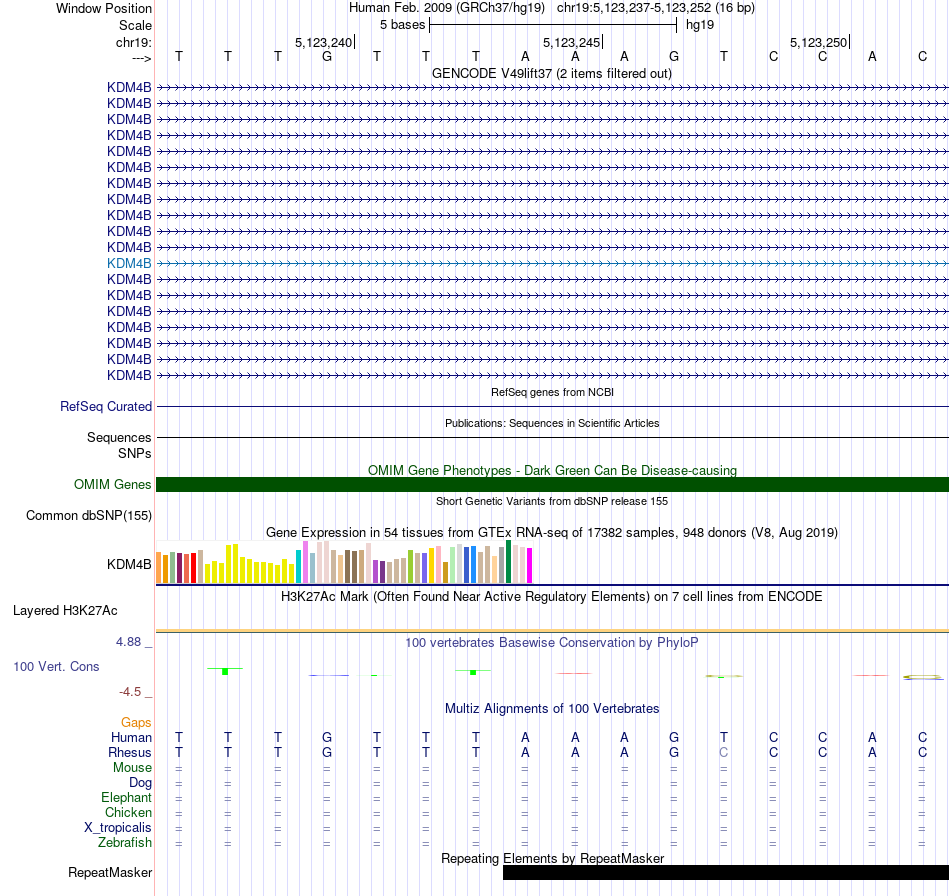Click the dark green OMIM Genes bar
This screenshot has width=950, height=896.
coord(553,485)
